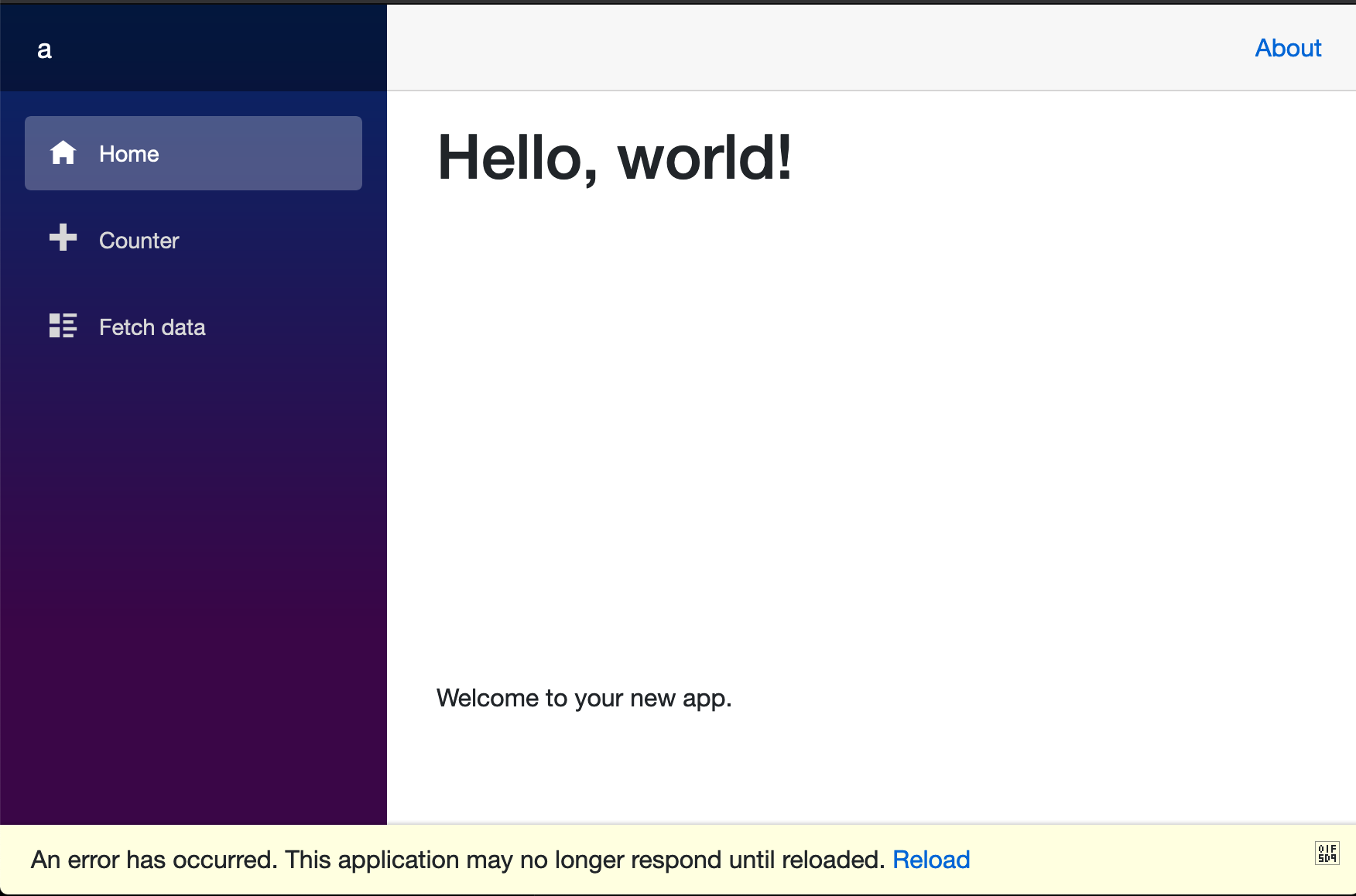Click the Fetch data list icon

63,325
